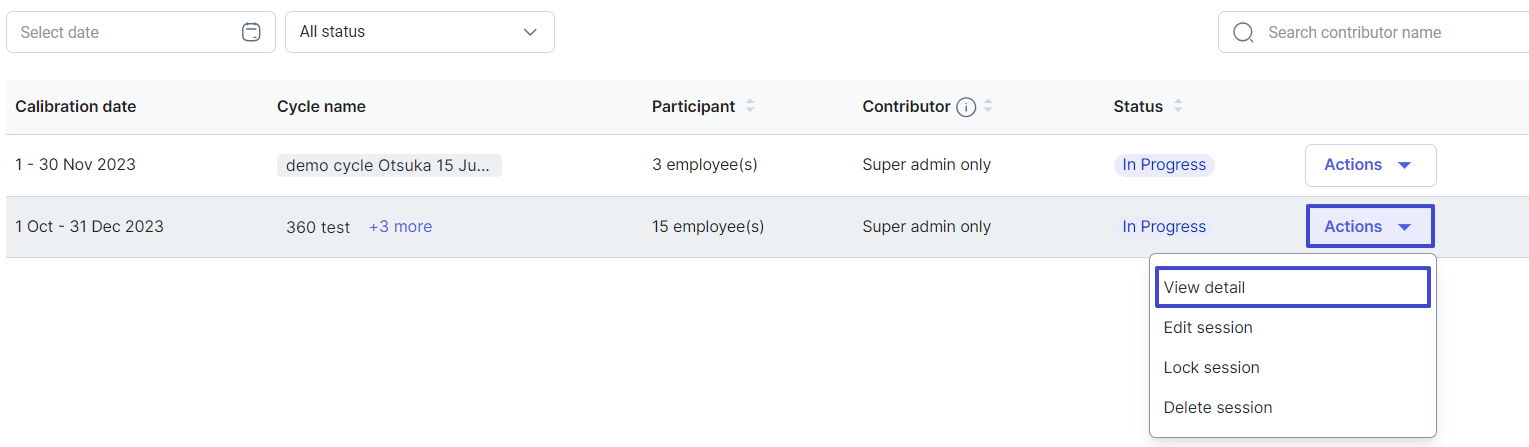Sort by Participant column arrows

point(750,106)
